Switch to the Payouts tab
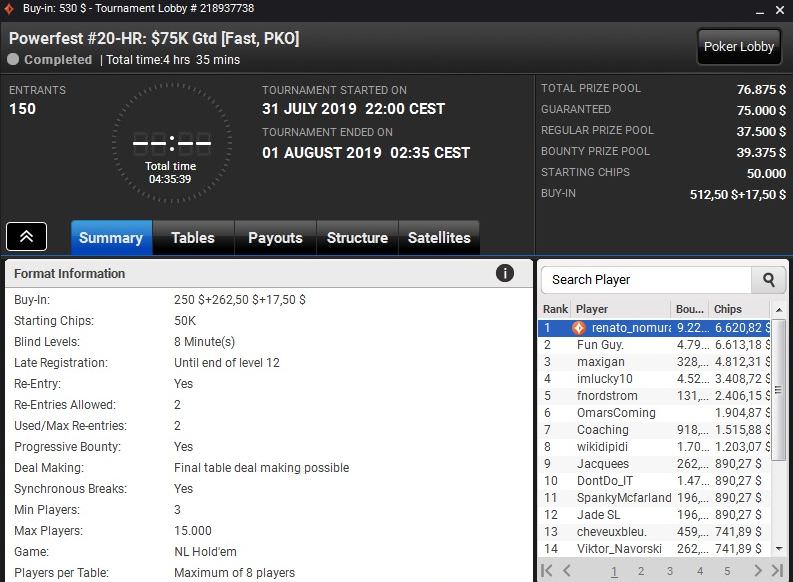This screenshot has width=793, height=582. [275, 238]
